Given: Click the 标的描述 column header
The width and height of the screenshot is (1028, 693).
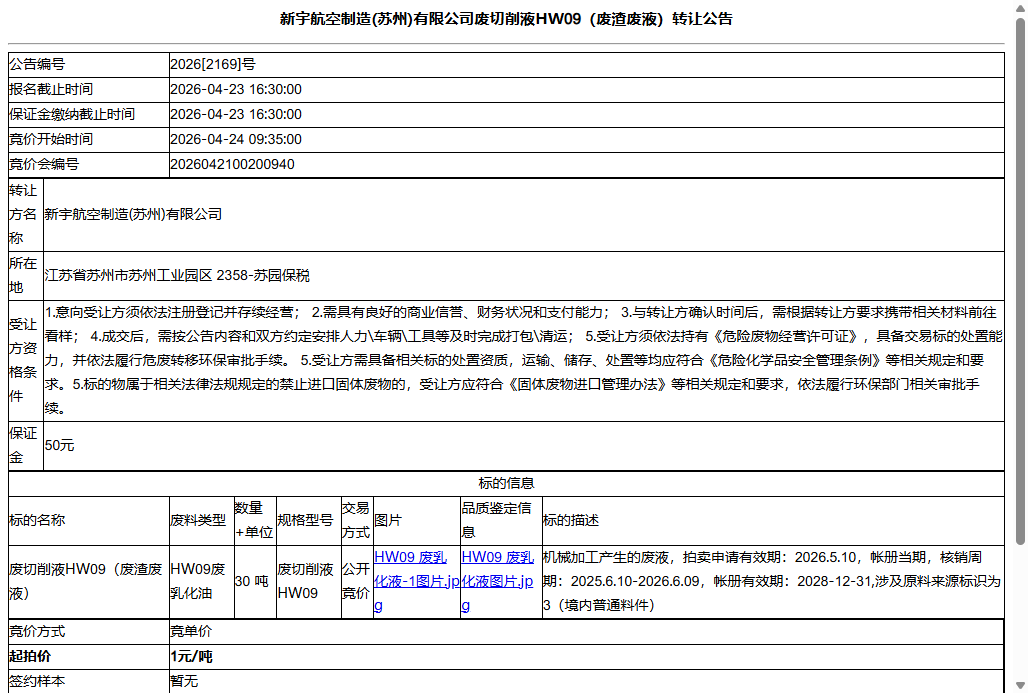Looking at the screenshot, I should (773, 521).
